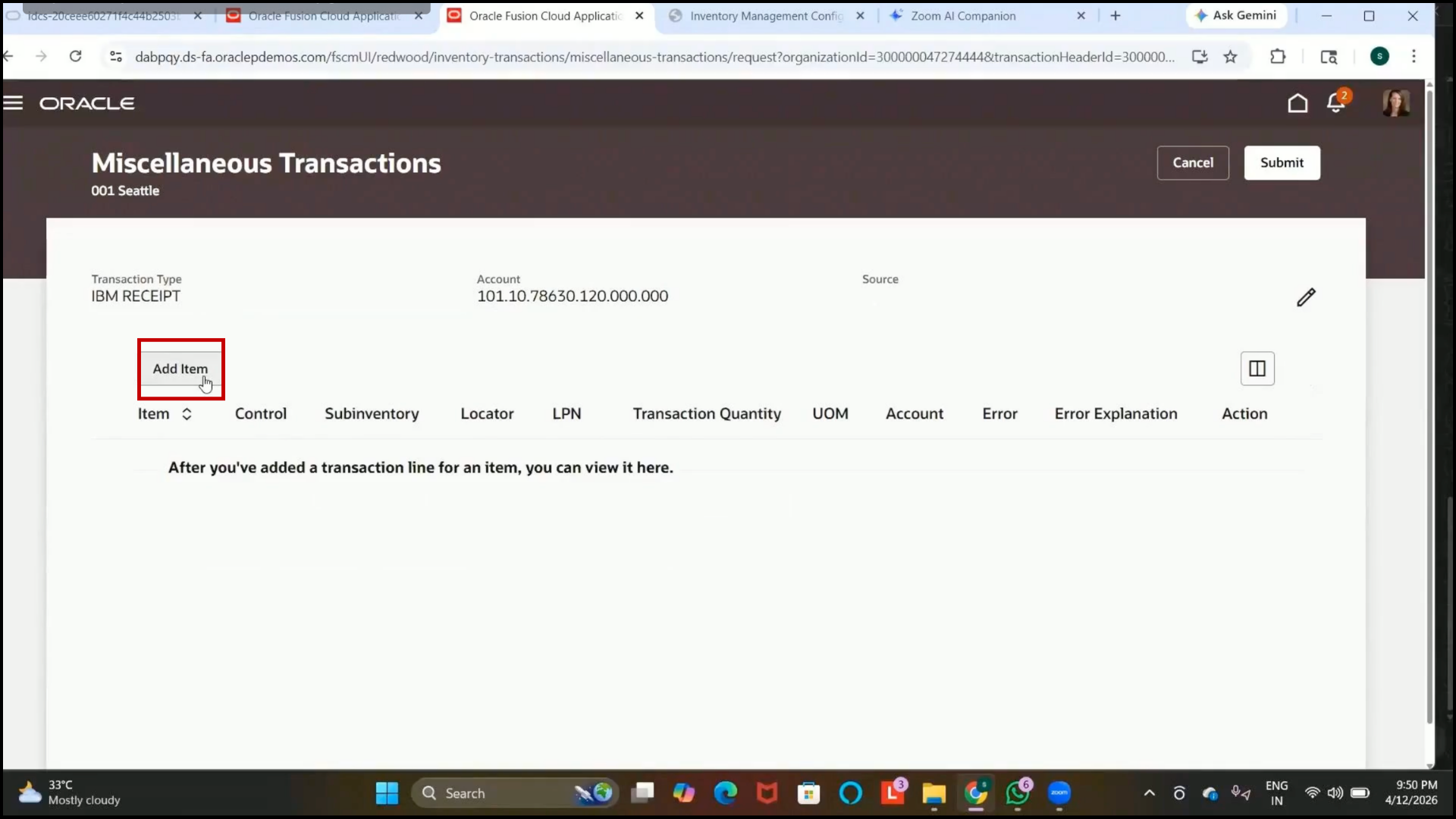Open the browser extensions puzzle icon
This screenshot has height=819, width=1456.
pyautogui.click(x=1278, y=57)
